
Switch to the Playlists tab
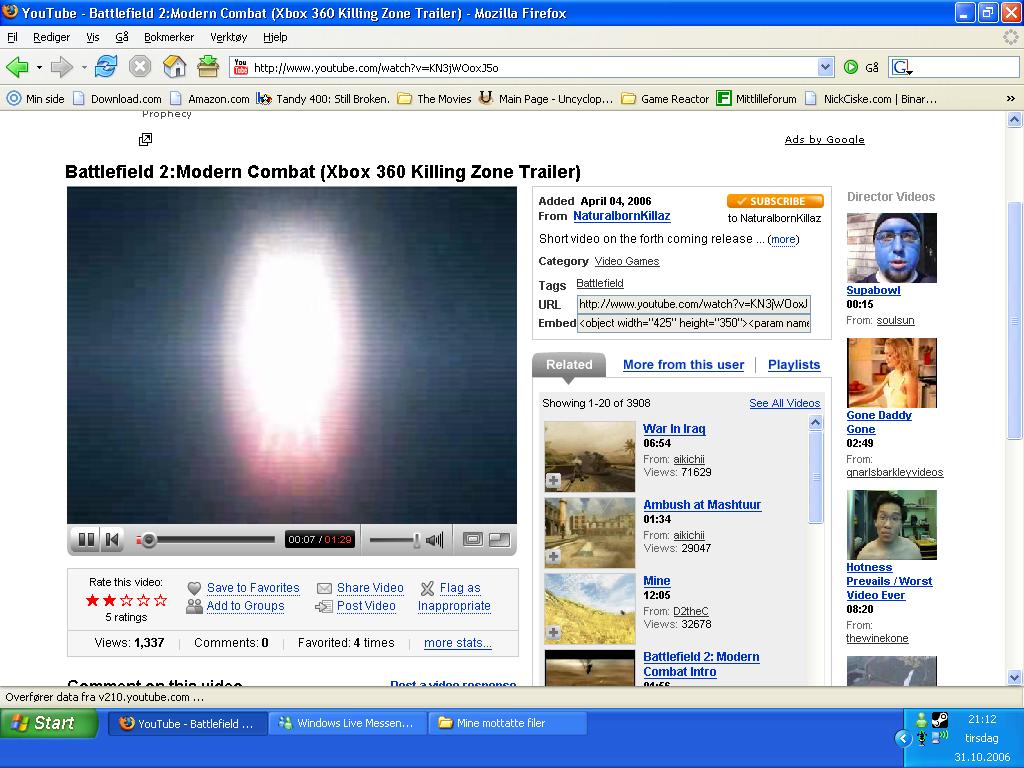pos(793,365)
